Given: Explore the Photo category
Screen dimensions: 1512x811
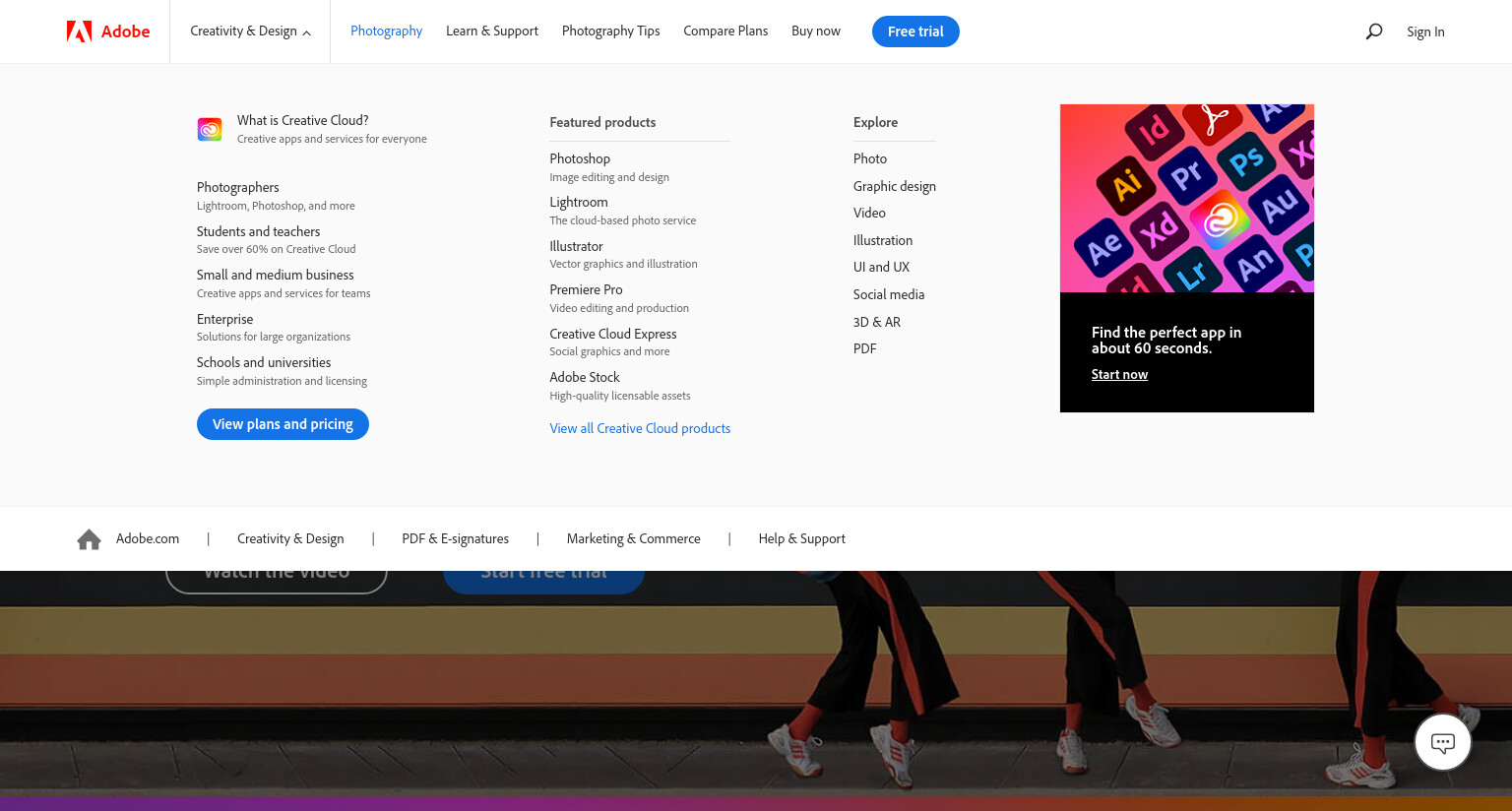Looking at the screenshot, I should point(870,158).
